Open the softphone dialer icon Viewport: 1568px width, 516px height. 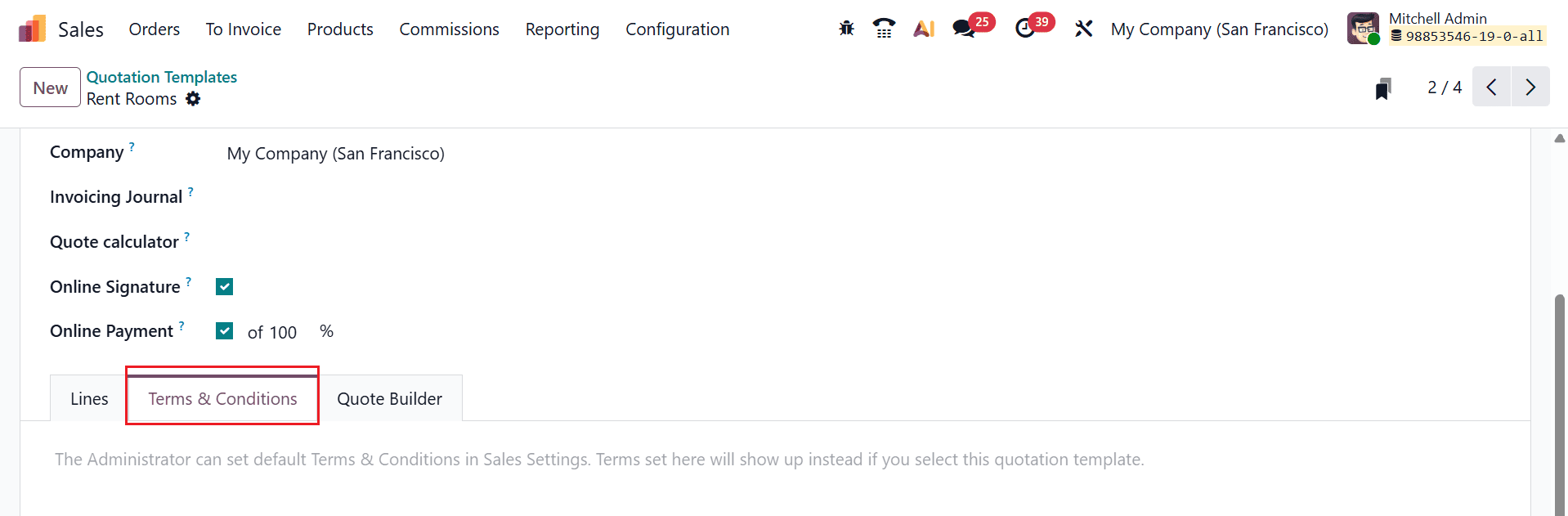point(884,28)
